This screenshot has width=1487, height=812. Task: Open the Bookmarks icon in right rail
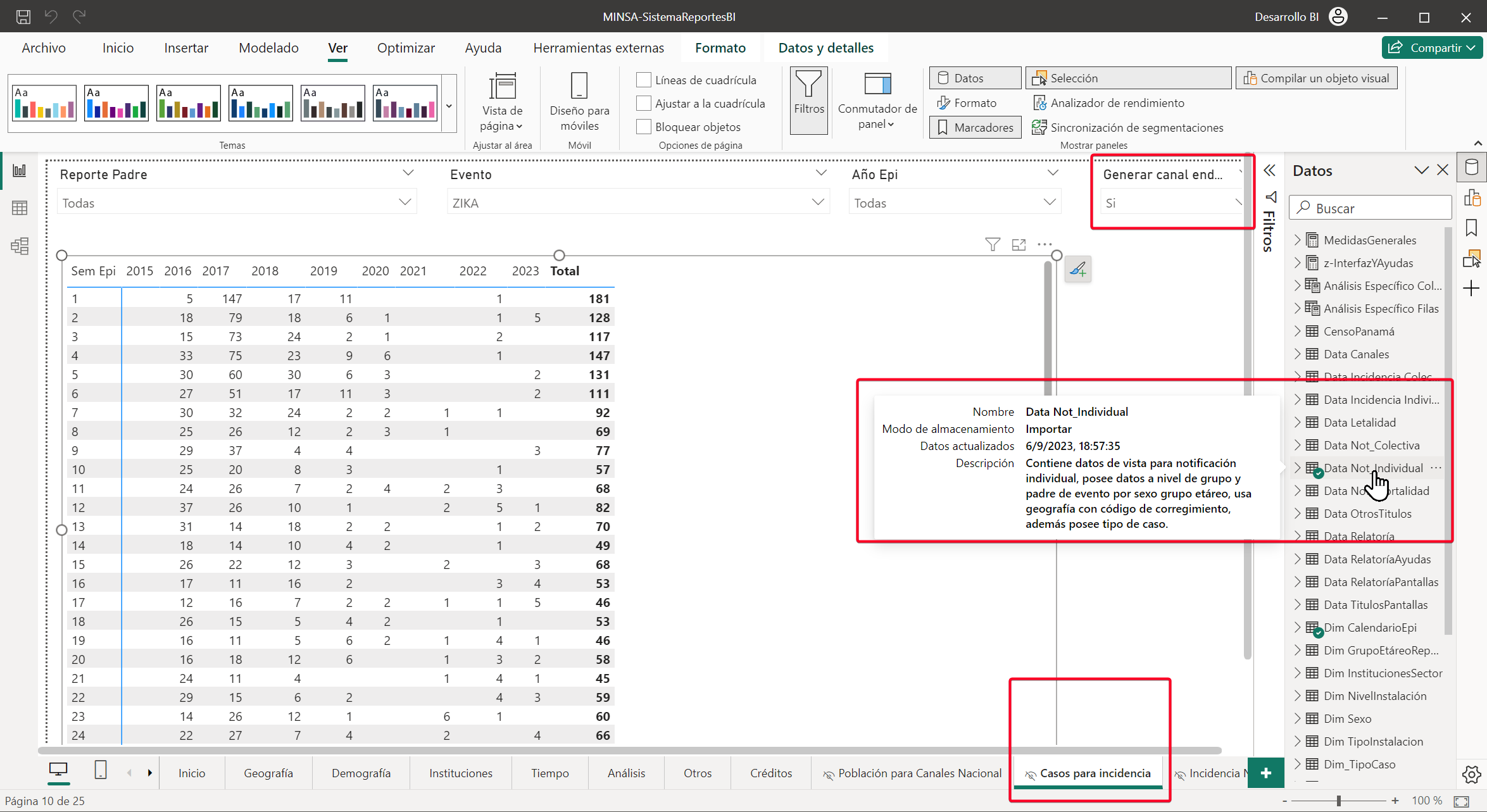pos(1472,228)
